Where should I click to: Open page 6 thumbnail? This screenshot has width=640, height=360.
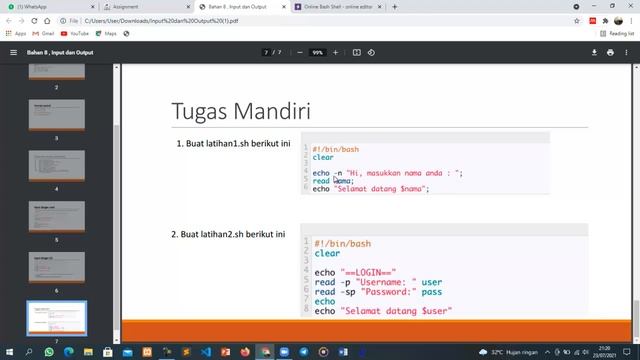point(57,267)
